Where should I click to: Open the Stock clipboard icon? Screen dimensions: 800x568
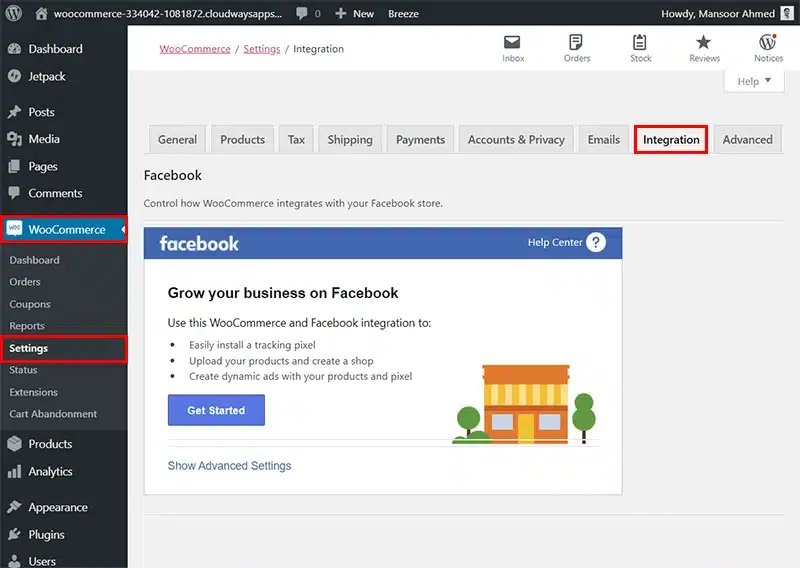point(640,42)
